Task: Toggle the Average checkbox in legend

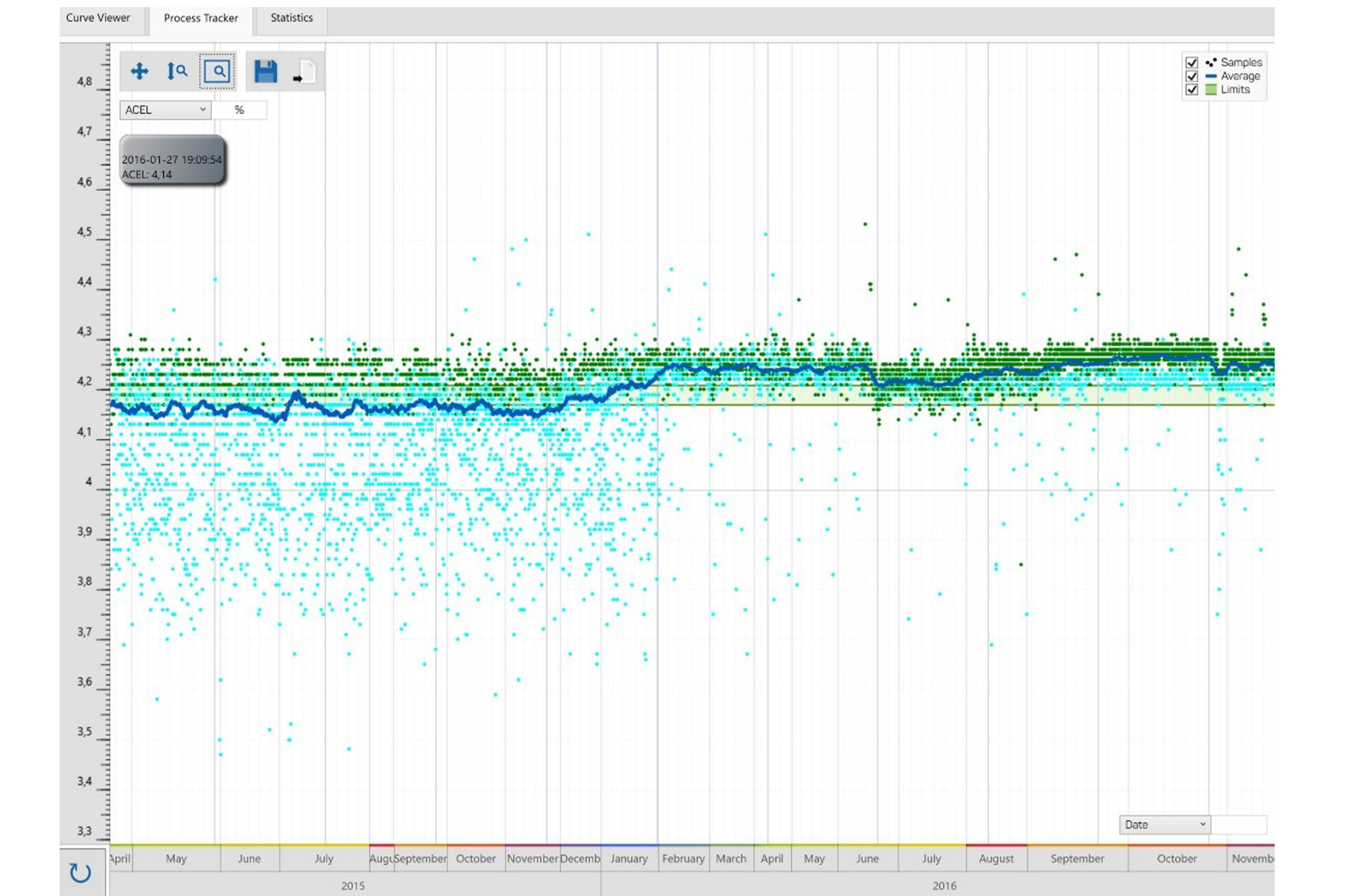Action: coord(1192,76)
